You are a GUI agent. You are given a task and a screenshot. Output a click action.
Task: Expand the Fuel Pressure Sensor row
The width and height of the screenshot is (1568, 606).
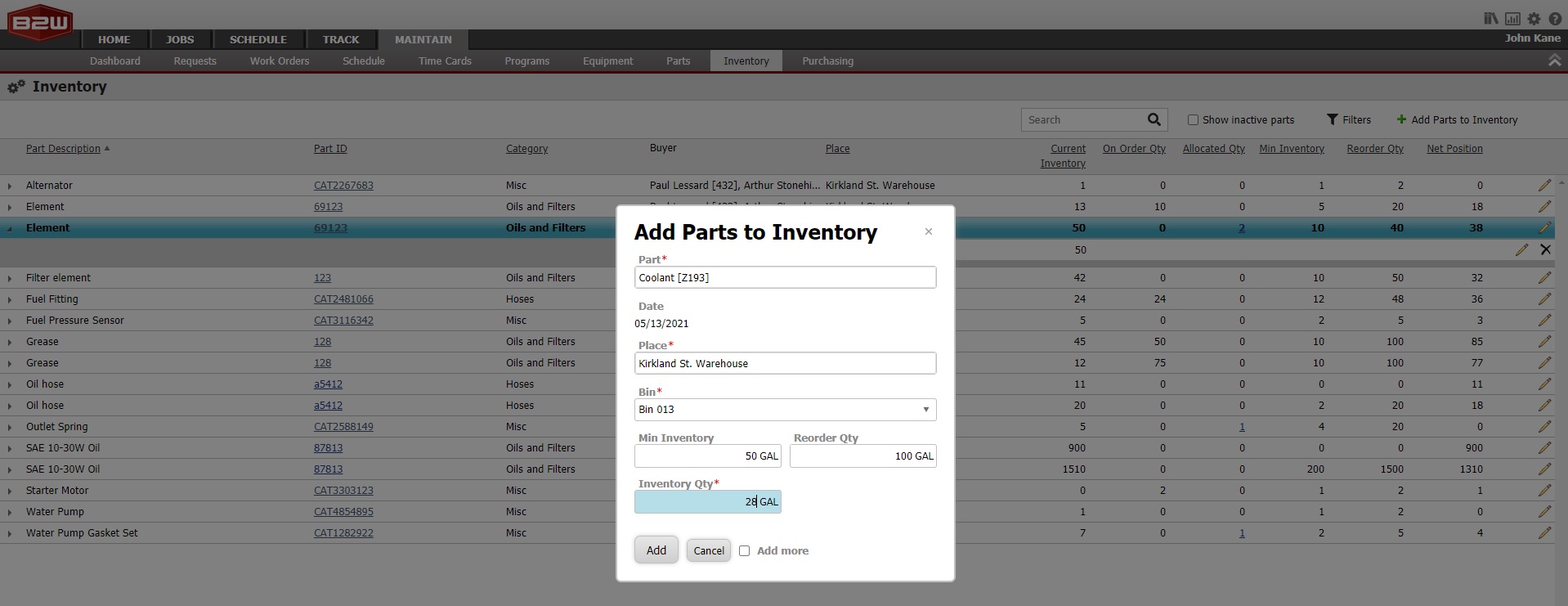(x=10, y=321)
